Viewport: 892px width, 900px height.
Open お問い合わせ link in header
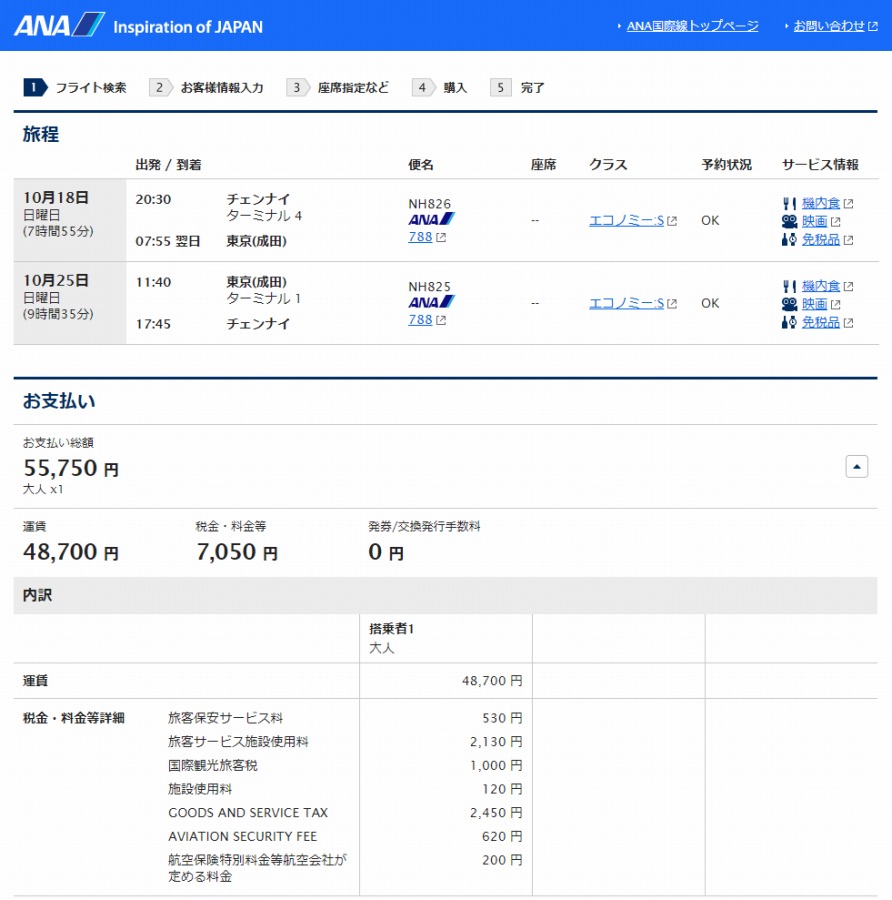(x=828, y=26)
